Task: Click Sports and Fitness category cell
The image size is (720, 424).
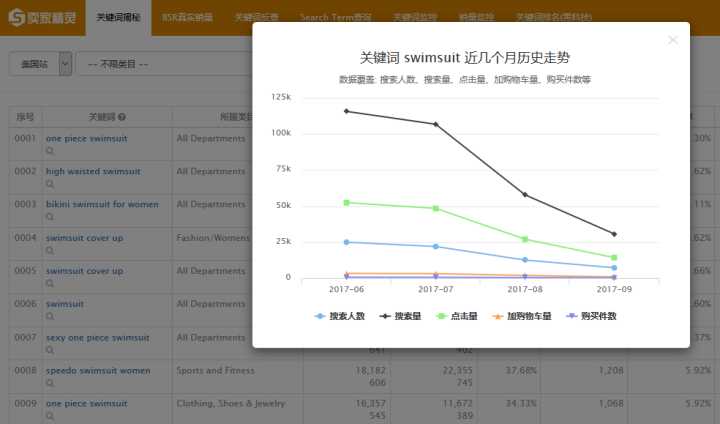Action: tap(215, 370)
